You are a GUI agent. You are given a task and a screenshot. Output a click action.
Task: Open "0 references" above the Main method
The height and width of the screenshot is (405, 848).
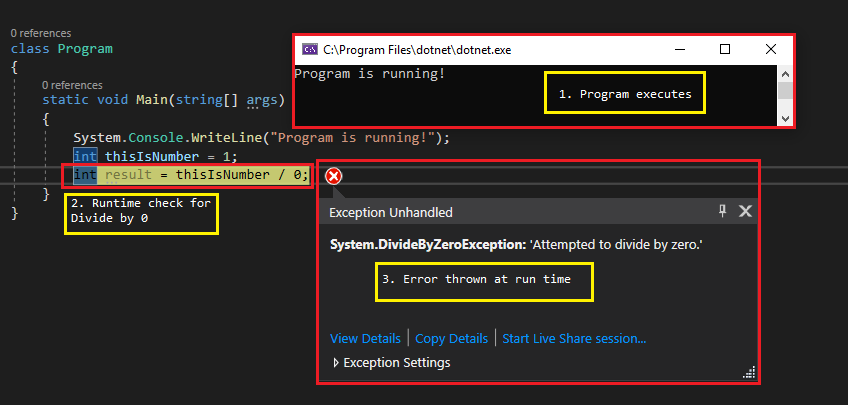72,85
